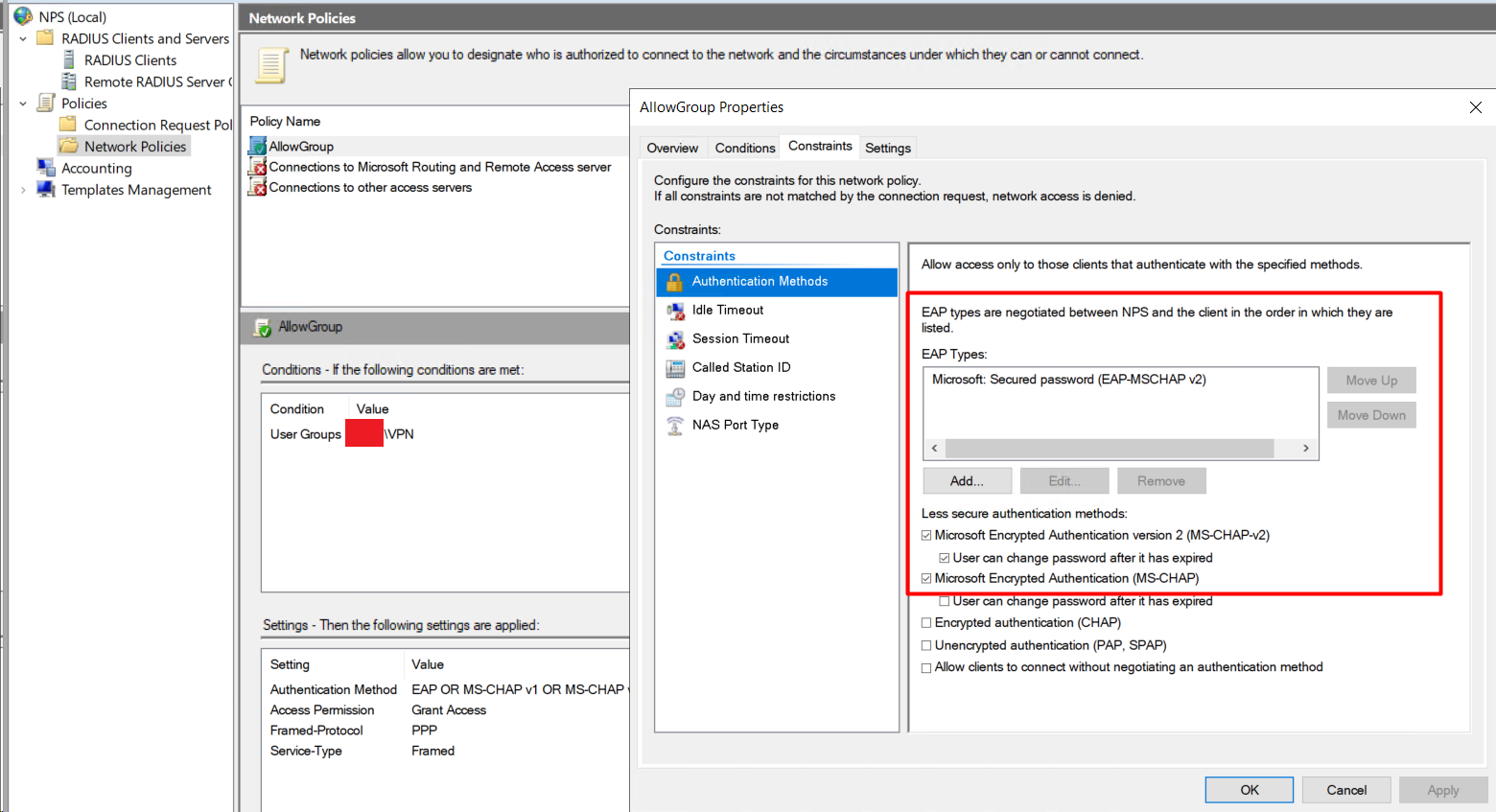Enable Encrypted authentication (CHAP)
Viewport: 1496px width, 812px height.
point(926,622)
